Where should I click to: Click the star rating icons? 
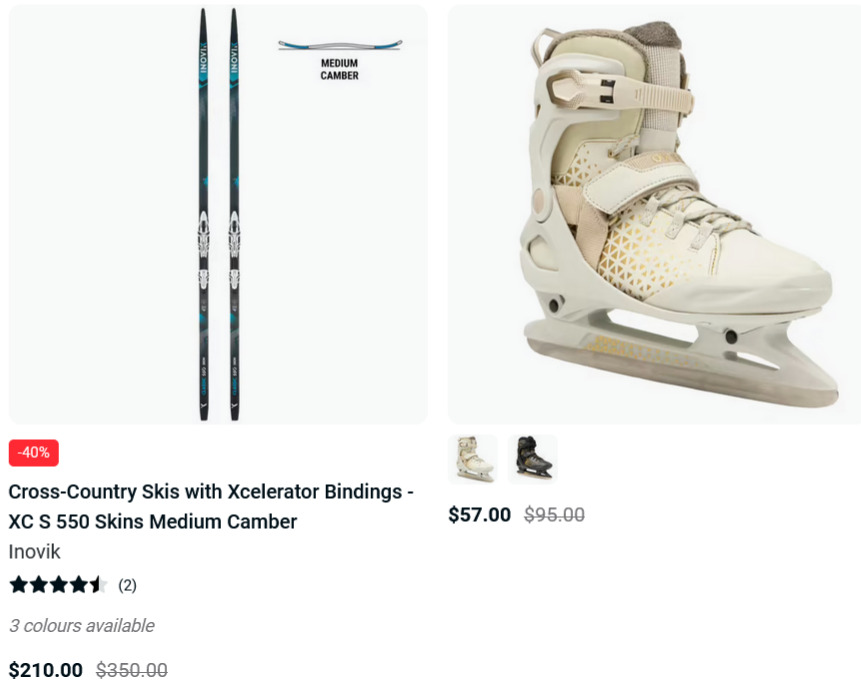tap(58, 585)
